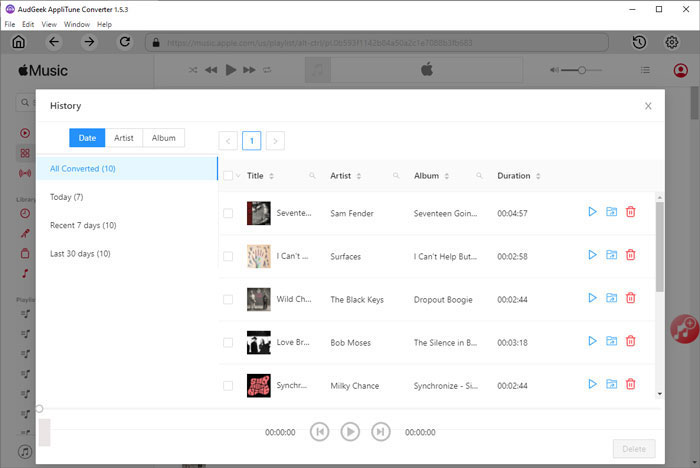
Task: Go forward with the right arrow button
Action: click(x=89, y=42)
